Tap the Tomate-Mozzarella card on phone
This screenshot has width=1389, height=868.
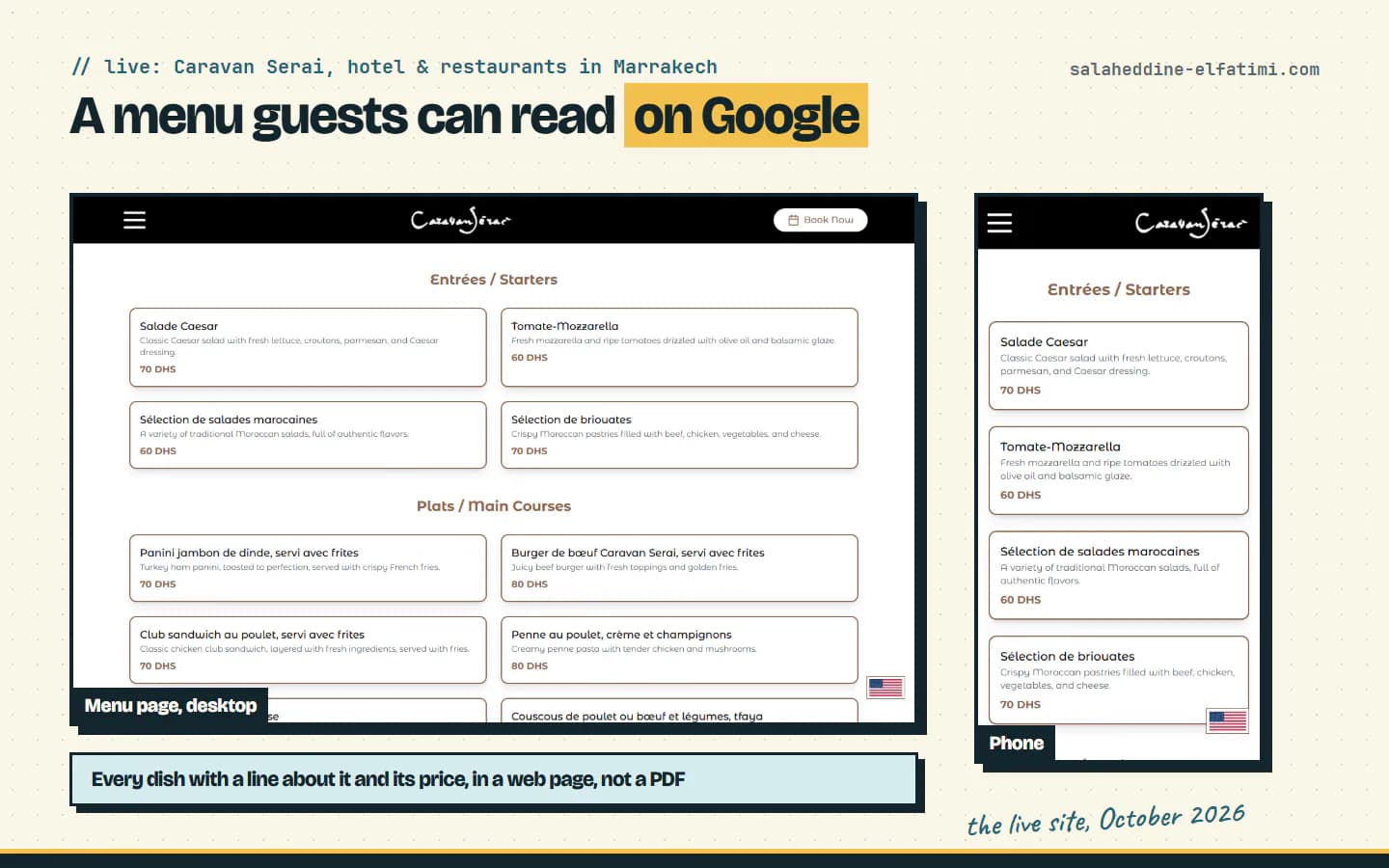tap(1119, 471)
